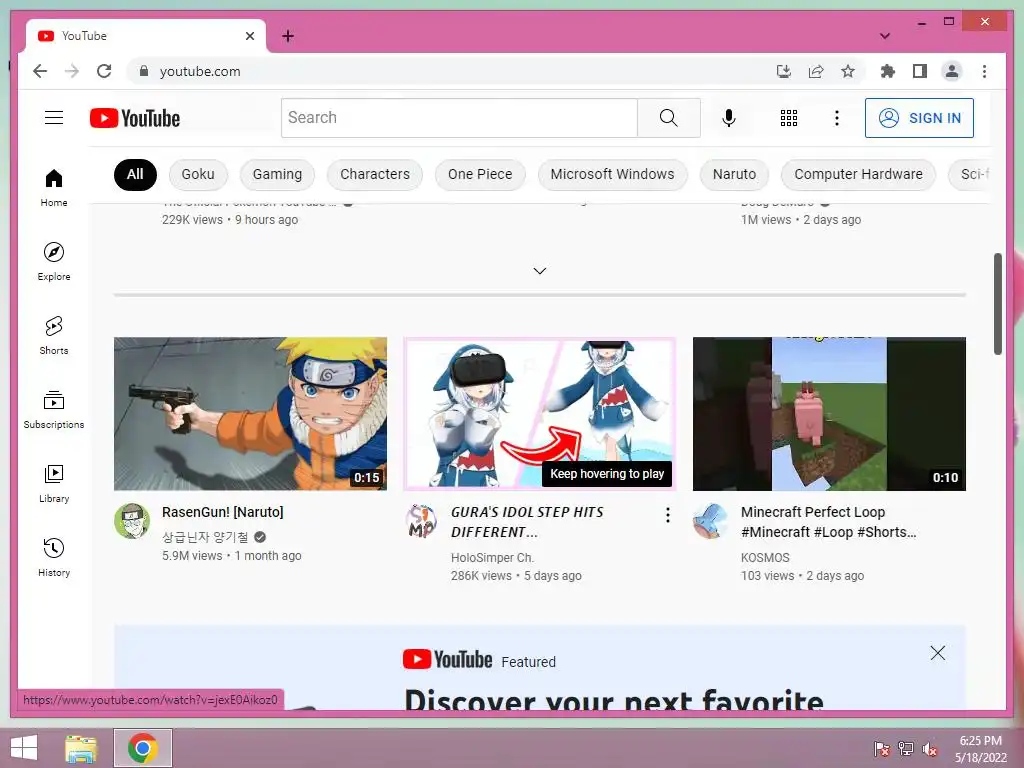Image resolution: width=1024 pixels, height=768 pixels.
Task: Click the Action Center flag tray icon
Action: tap(881, 748)
